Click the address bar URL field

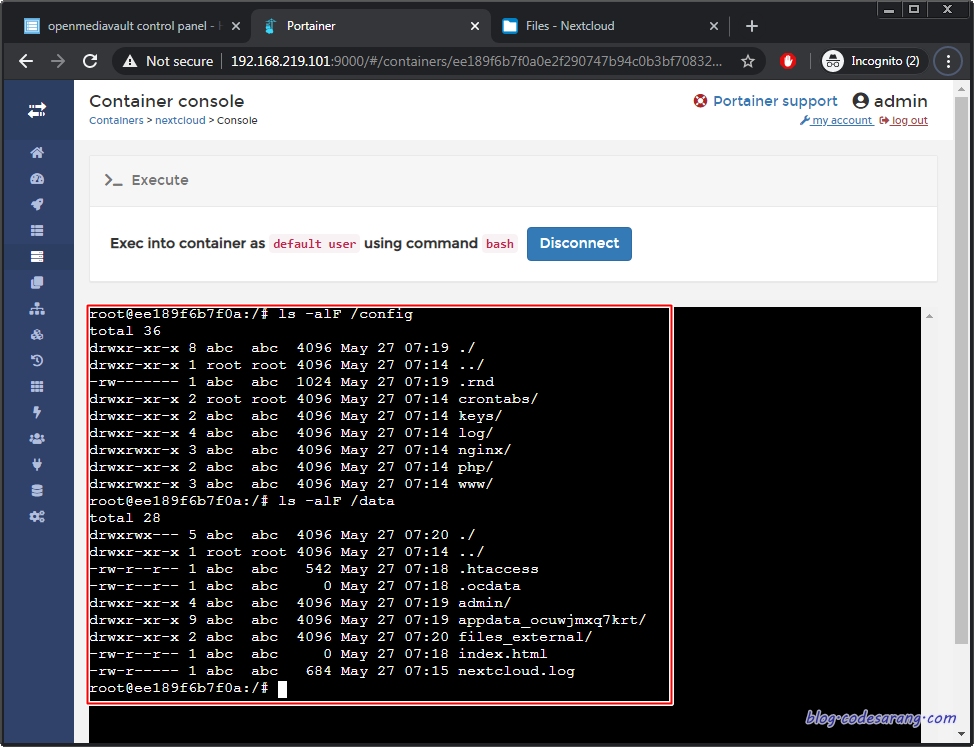tap(476, 61)
